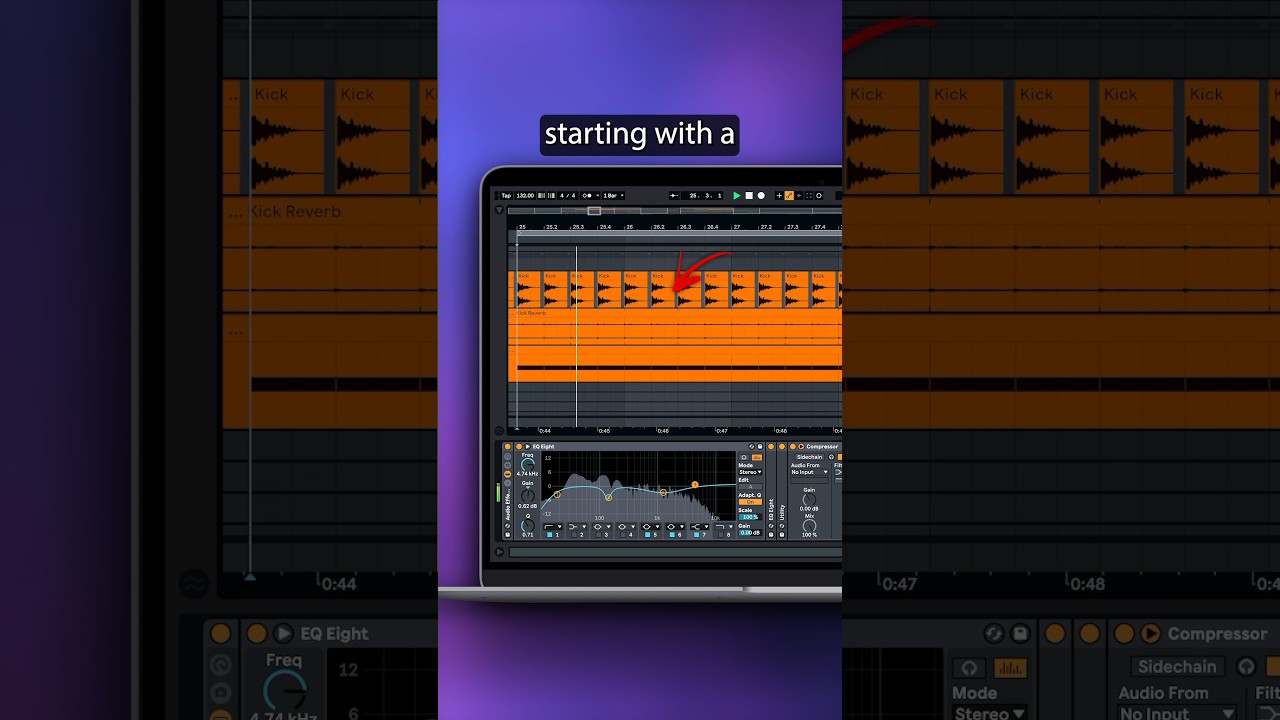Click the Edit A button
Image resolution: width=1280 pixels, height=720 pixels.
[750, 487]
